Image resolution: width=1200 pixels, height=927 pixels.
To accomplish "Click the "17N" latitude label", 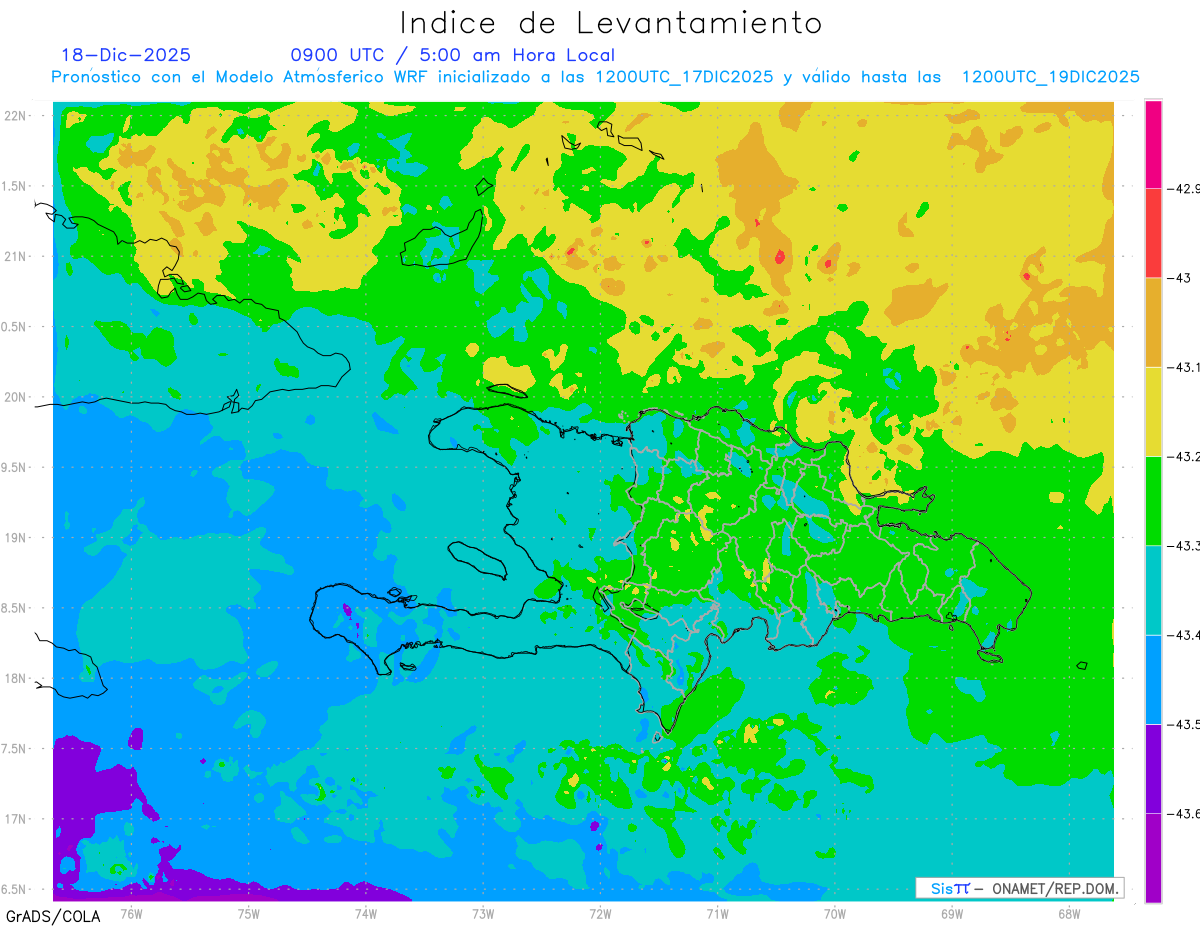I will point(16,819).
